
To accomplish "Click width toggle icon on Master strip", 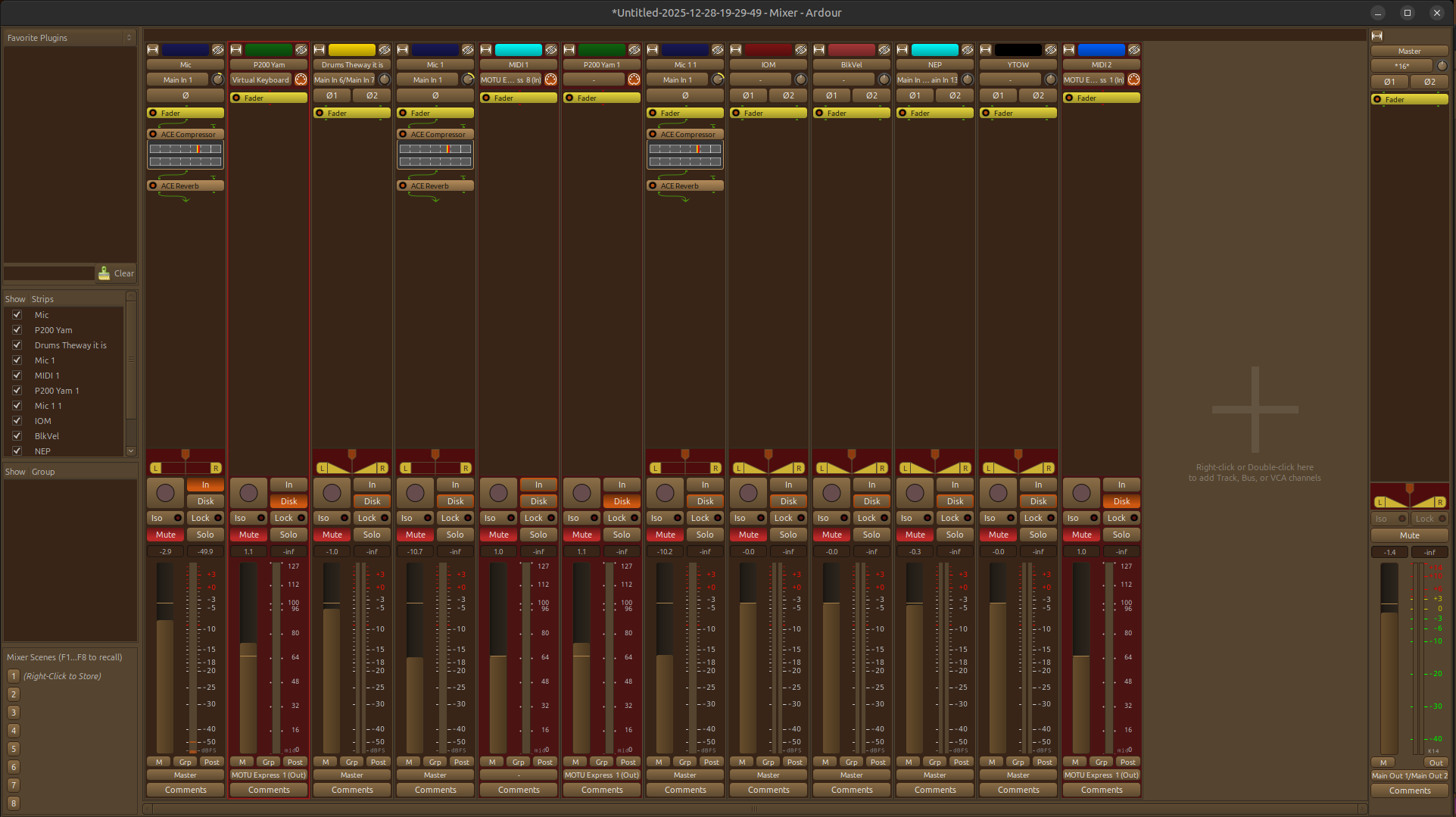I will [1377, 36].
